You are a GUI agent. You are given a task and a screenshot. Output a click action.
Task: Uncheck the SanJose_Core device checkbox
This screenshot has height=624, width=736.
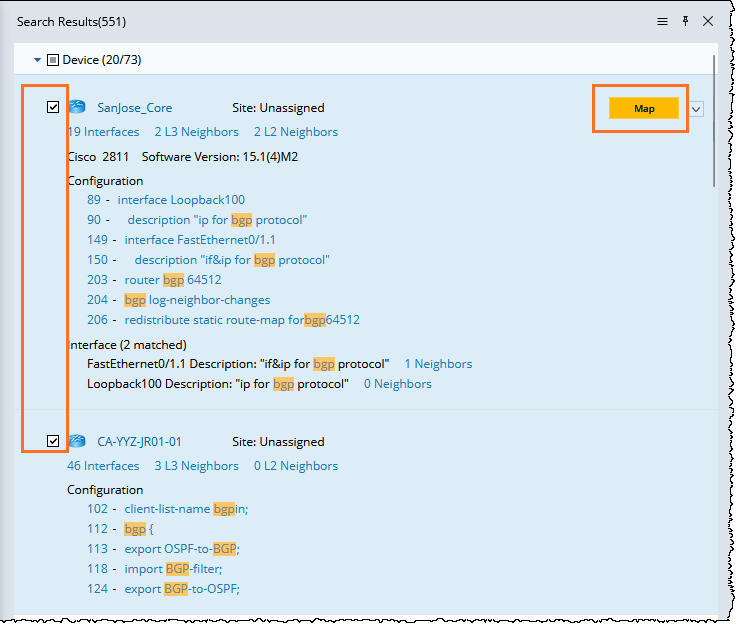(53, 107)
